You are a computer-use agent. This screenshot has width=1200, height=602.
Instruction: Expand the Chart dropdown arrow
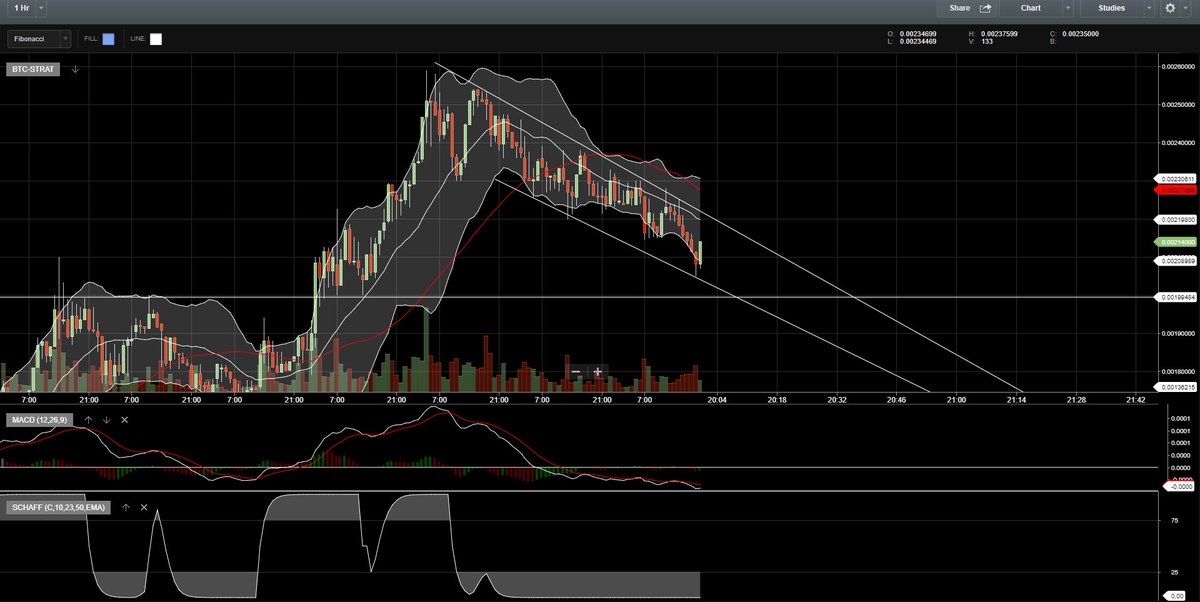1069,8
